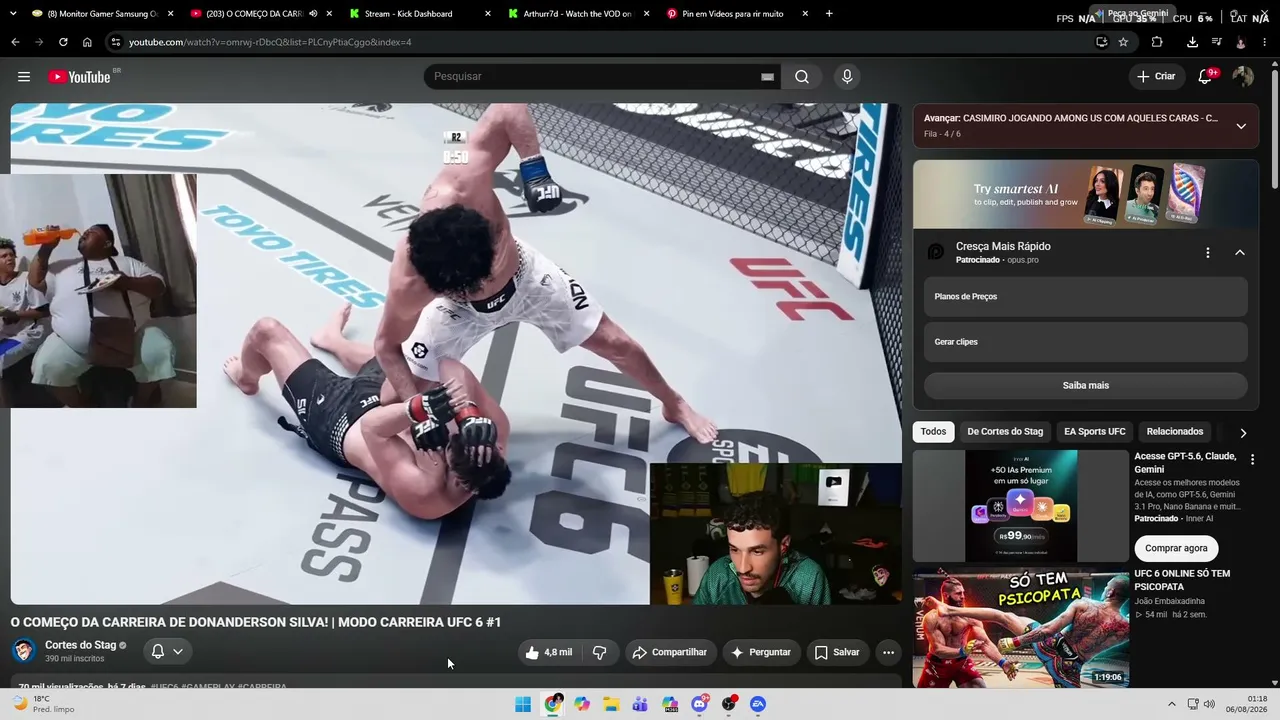Click the Saiba mais ad button
Screen dimensions: 1280x720
tap(1085, 385)
